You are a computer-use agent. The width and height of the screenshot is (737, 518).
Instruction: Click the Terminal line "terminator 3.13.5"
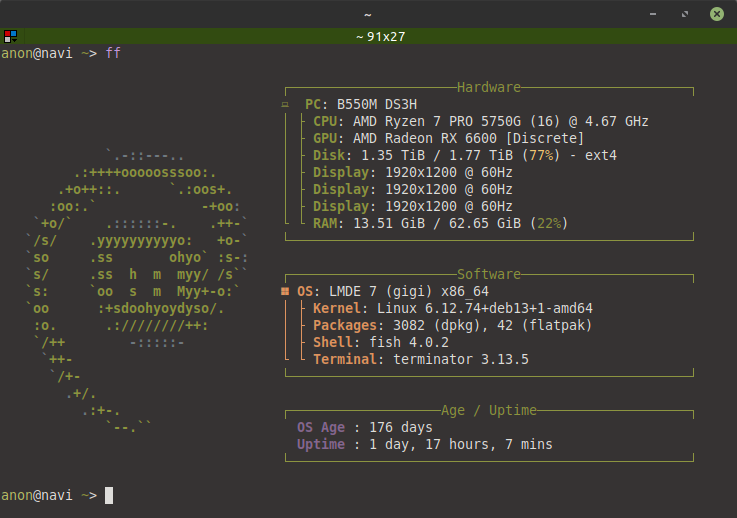coord(421,359)
